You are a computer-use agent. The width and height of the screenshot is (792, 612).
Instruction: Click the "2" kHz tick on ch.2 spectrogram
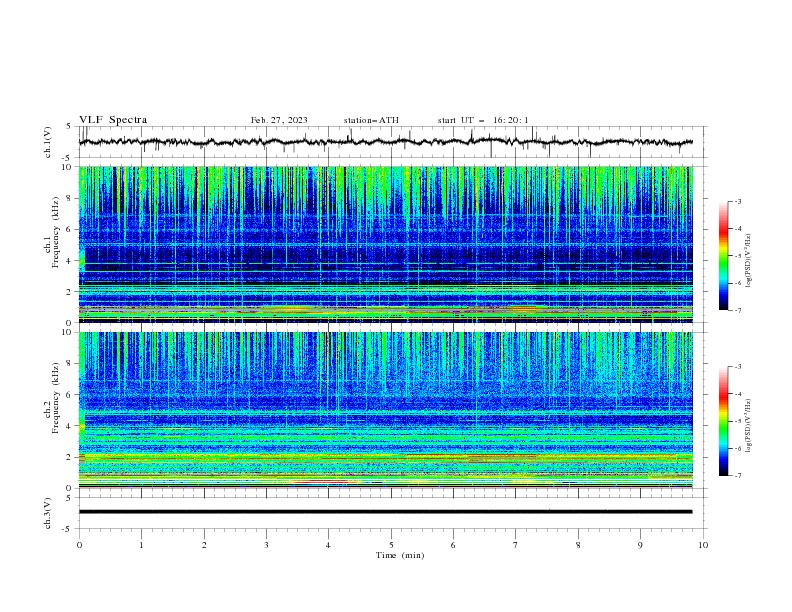click(70, 457)
